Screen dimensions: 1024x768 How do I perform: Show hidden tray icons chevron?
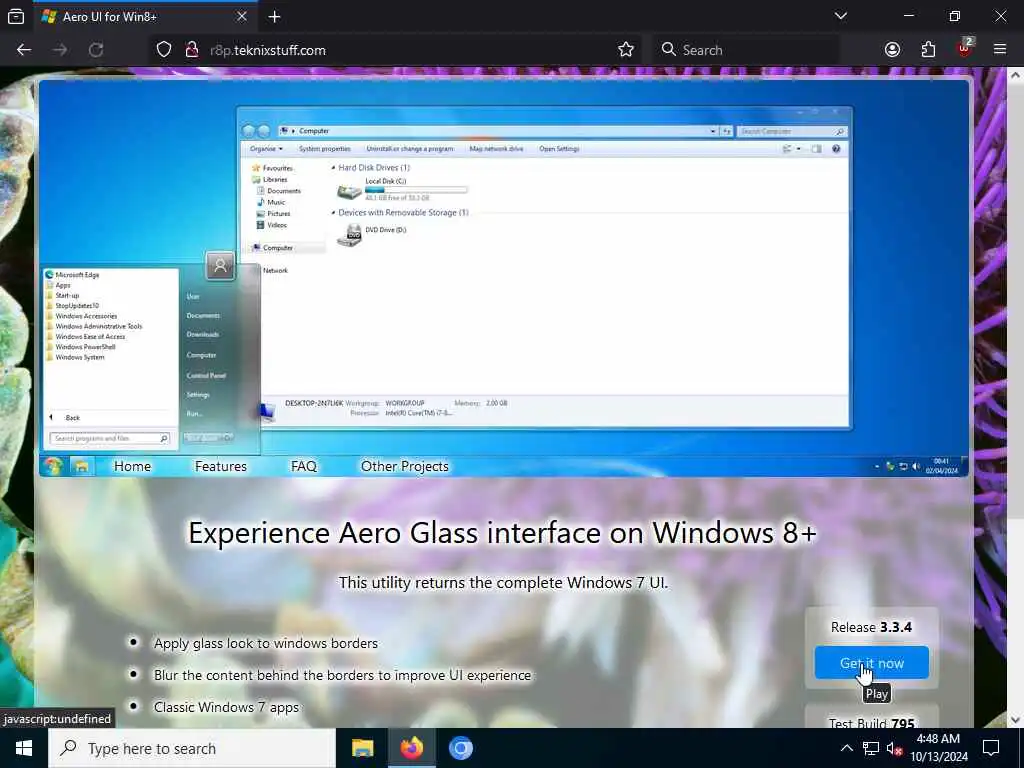point(846,748)
